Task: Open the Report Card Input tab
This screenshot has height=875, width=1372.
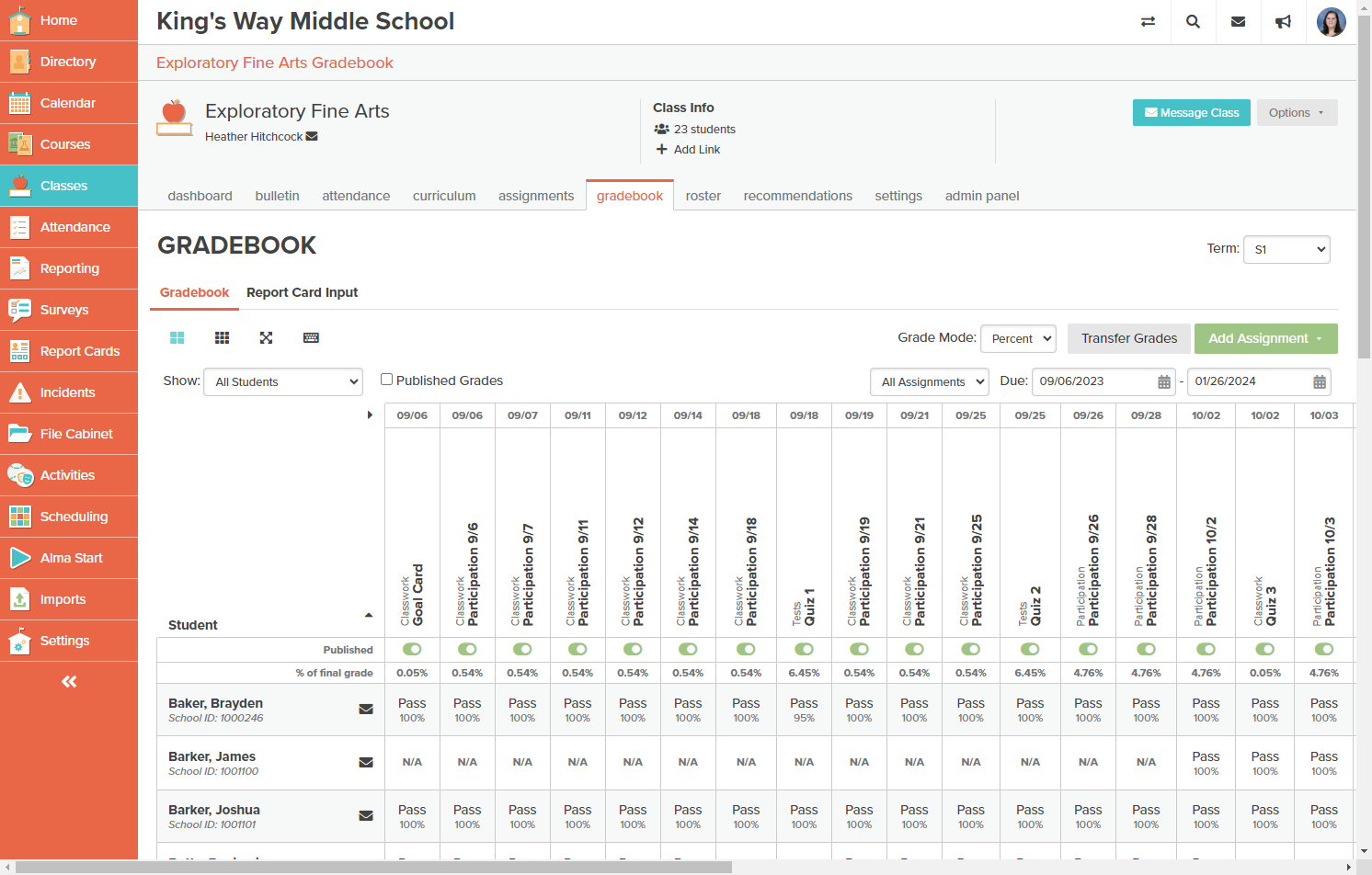Action: (x=302, y=292)
